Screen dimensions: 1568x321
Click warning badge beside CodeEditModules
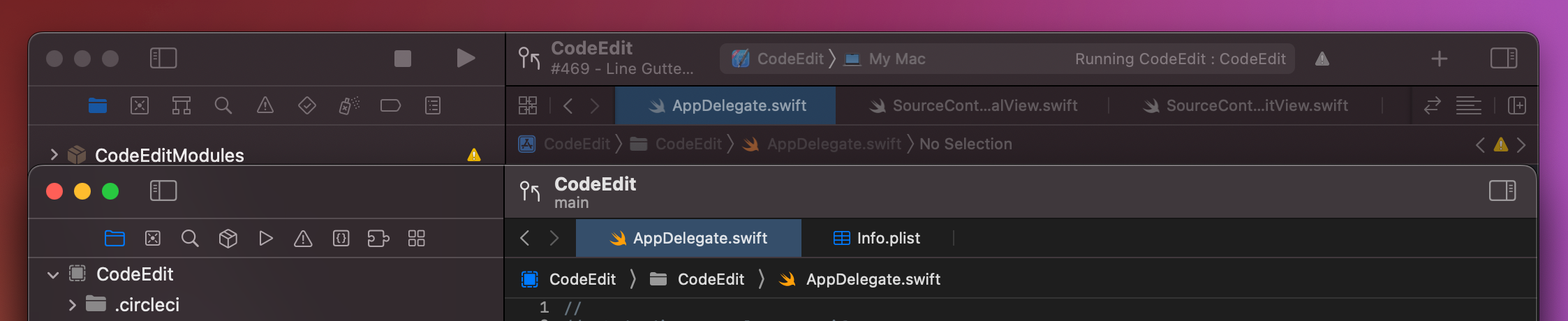[474, 155]
